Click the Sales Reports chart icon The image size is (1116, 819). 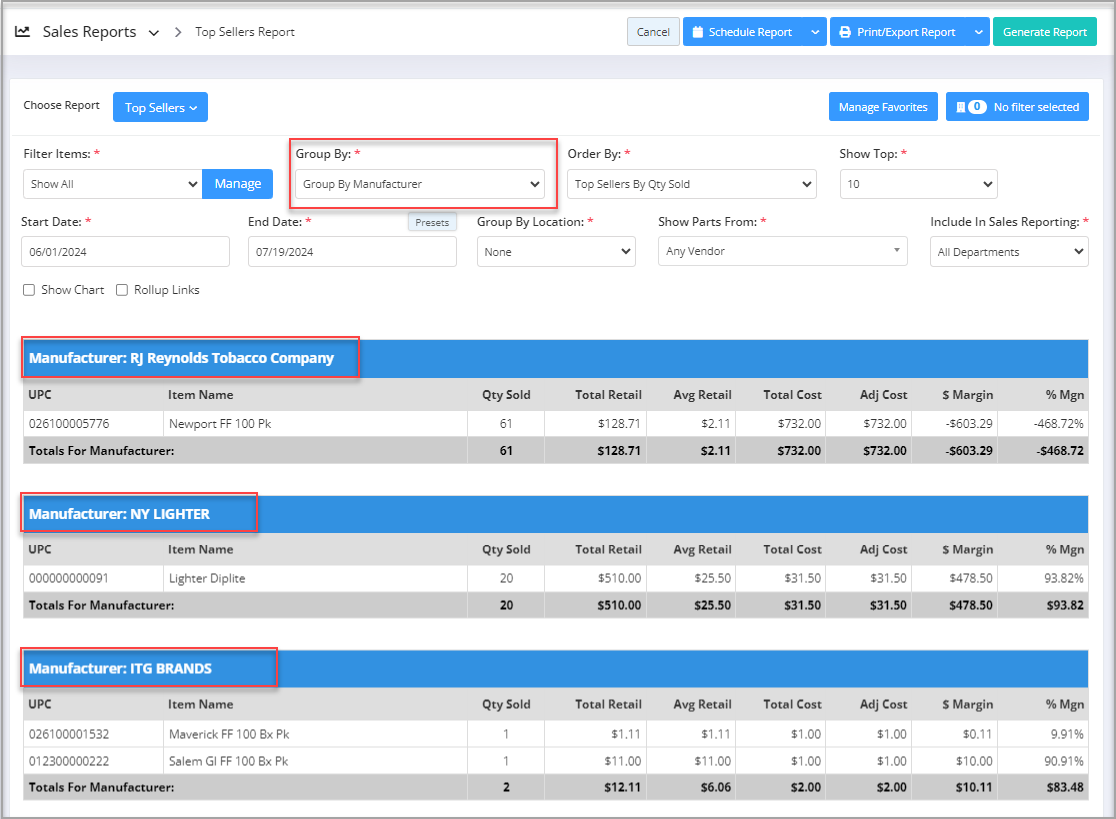click(x=22, y=32)
